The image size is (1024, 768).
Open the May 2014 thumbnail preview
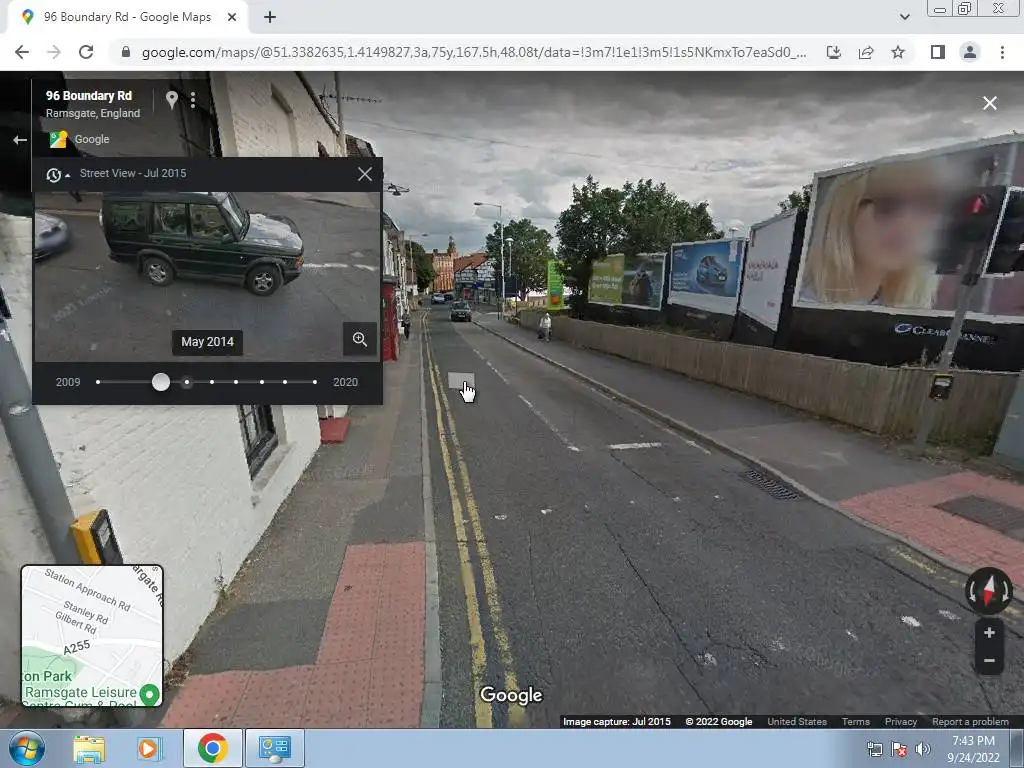pyautogui.click(x=206, y=276)
